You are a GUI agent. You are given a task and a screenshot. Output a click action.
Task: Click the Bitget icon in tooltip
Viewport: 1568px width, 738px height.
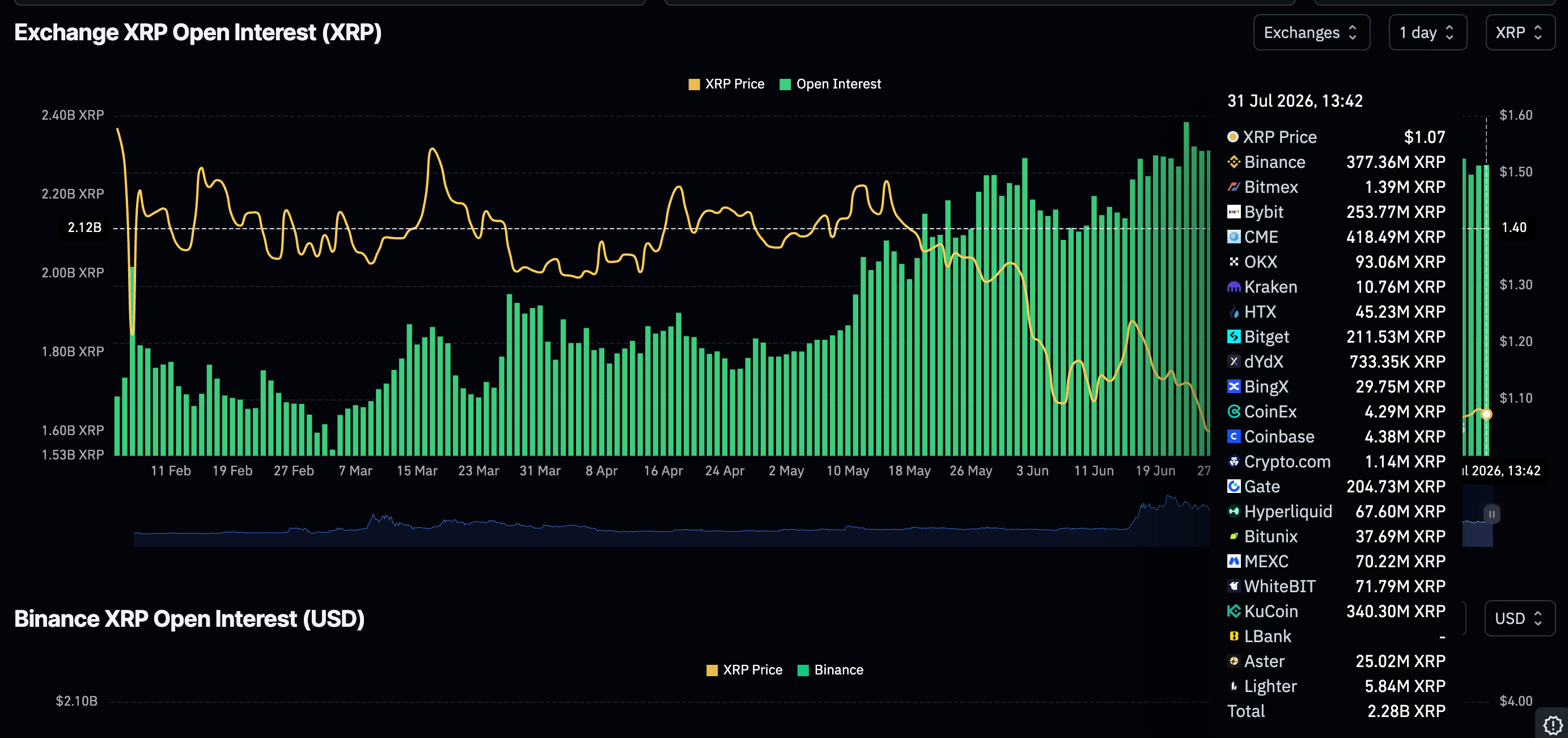click(x=1234, y=337)
